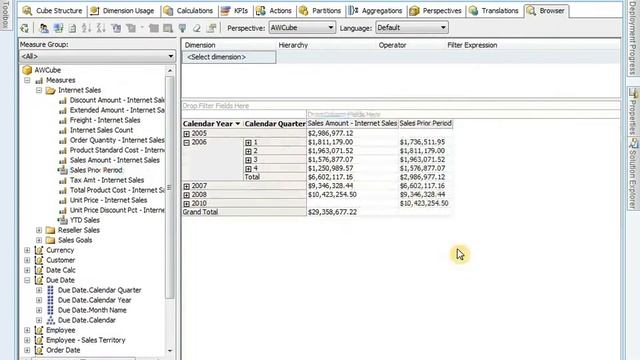Switch to the Dimension Usage tab
The height and width of the screenshot is (360, 640).
[122, 11]
